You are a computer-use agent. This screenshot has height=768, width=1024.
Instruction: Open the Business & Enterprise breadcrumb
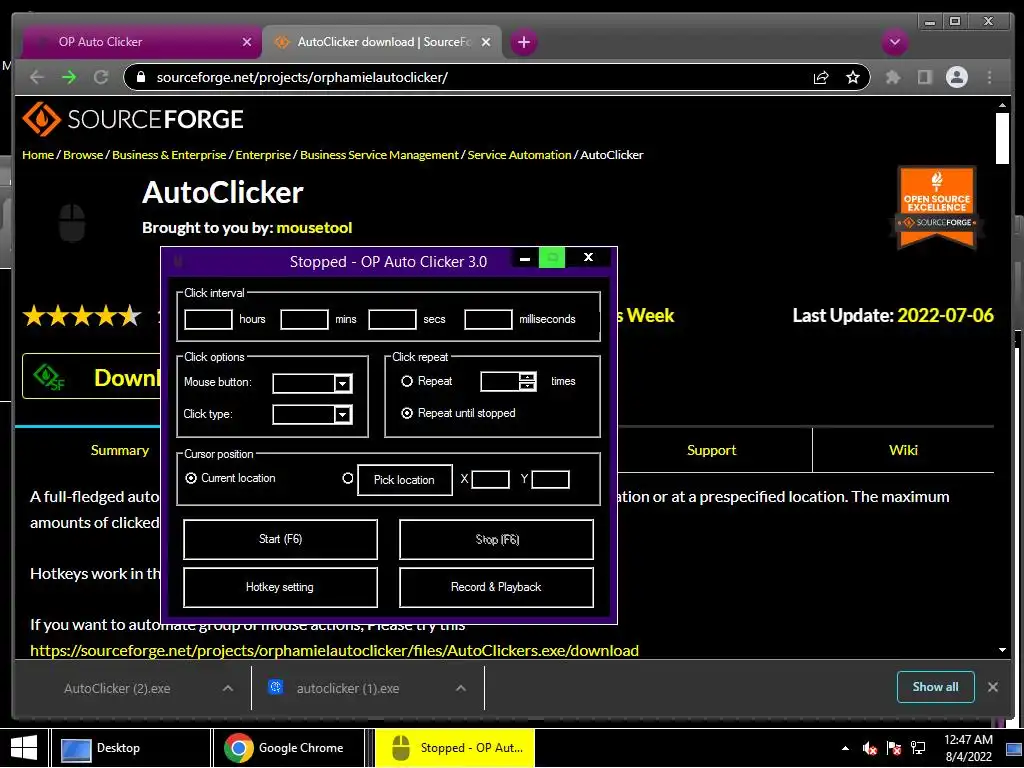169,155
